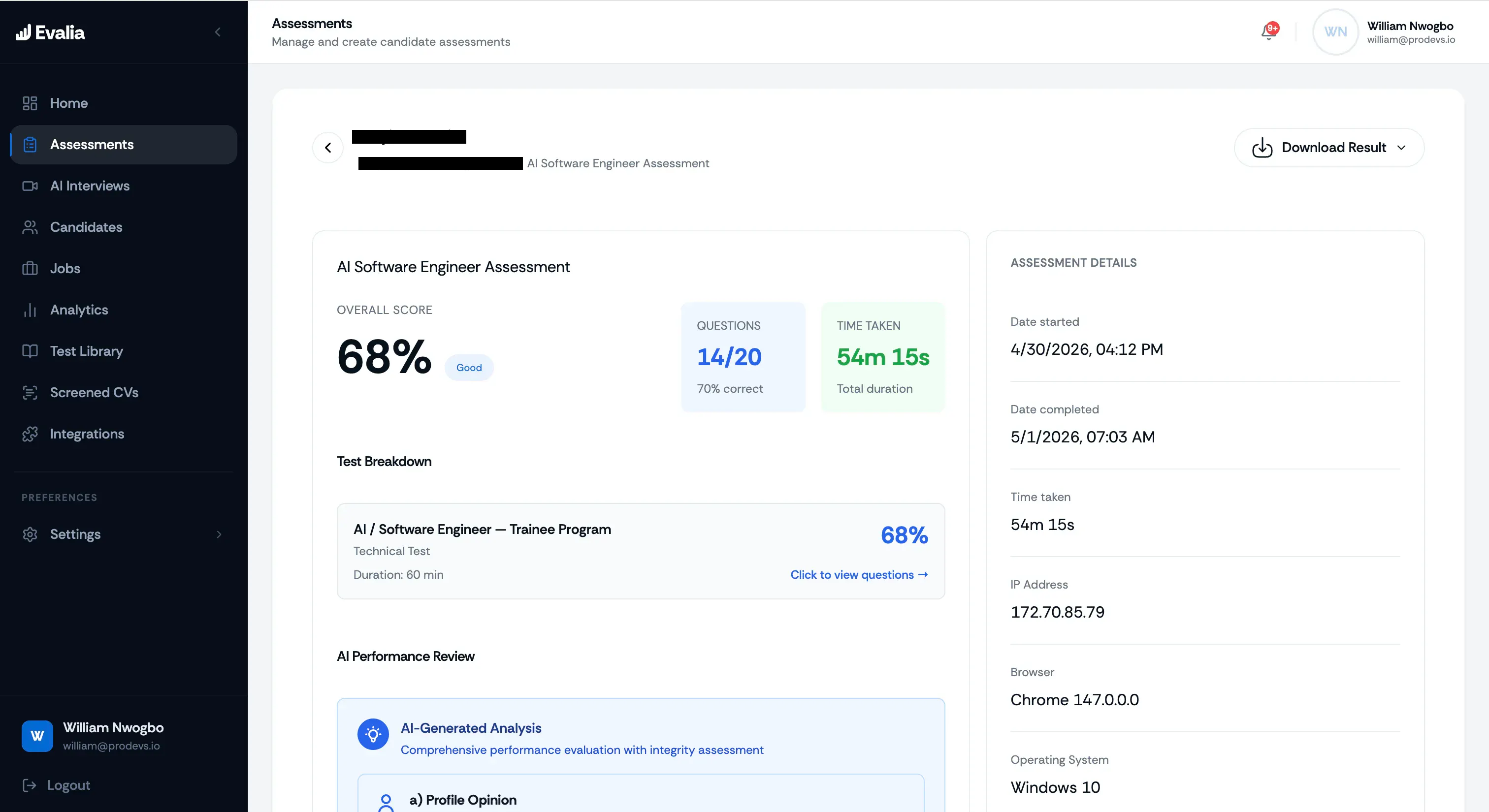
Task: Click the Assessments page title in header
Action: tap(312, 24)
